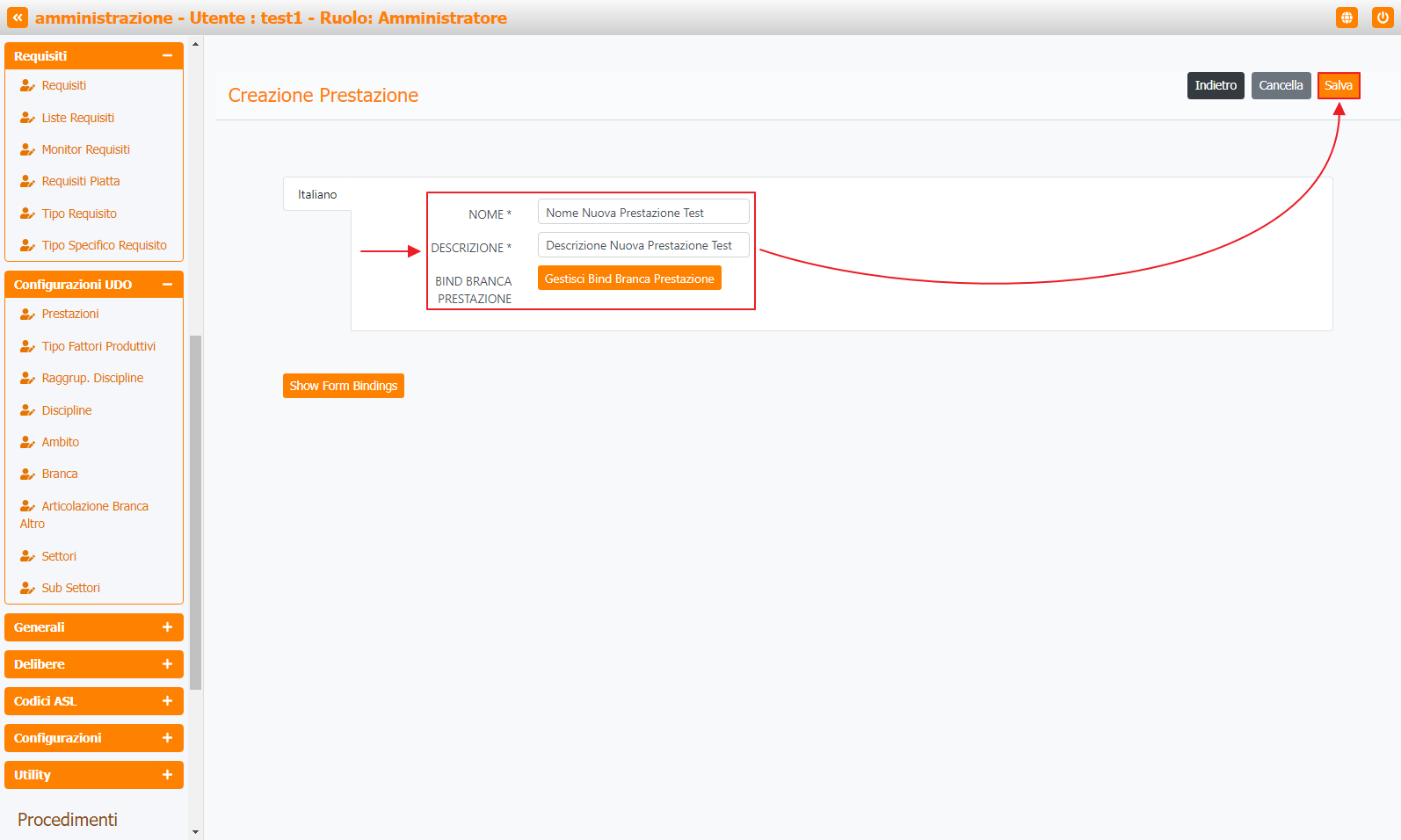
Task: Click the user icon beside Branca
Action: (x=27, y=474)
